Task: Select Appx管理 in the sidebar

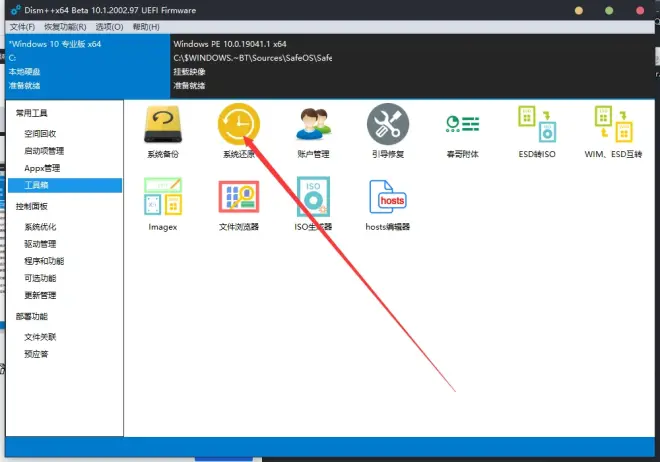Action: tap(42, 168)
